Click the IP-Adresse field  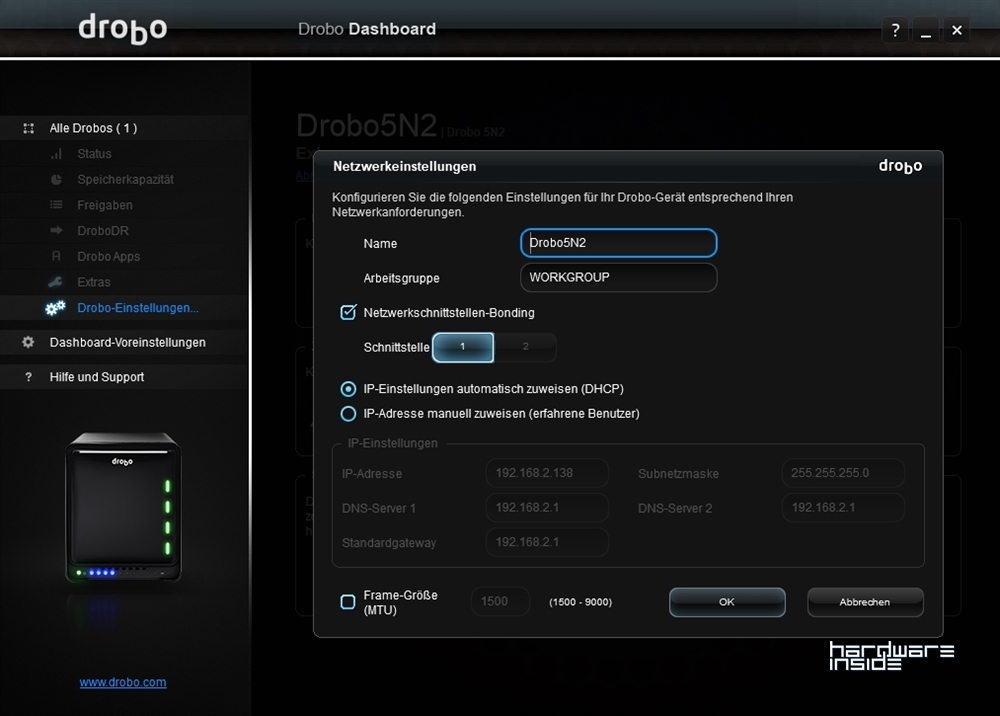[x=547, y=473]
